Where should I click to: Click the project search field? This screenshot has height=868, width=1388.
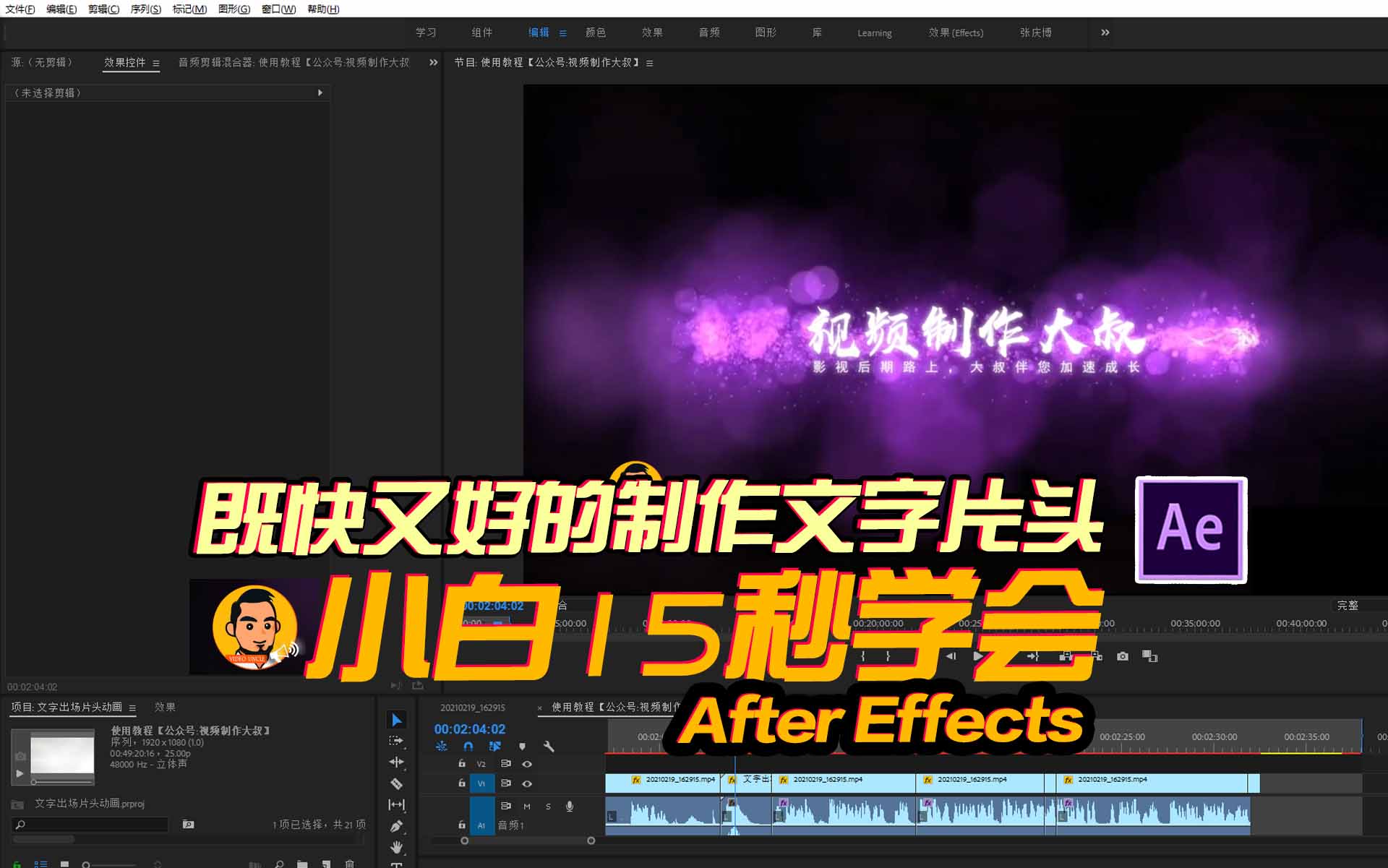(90, 825)
